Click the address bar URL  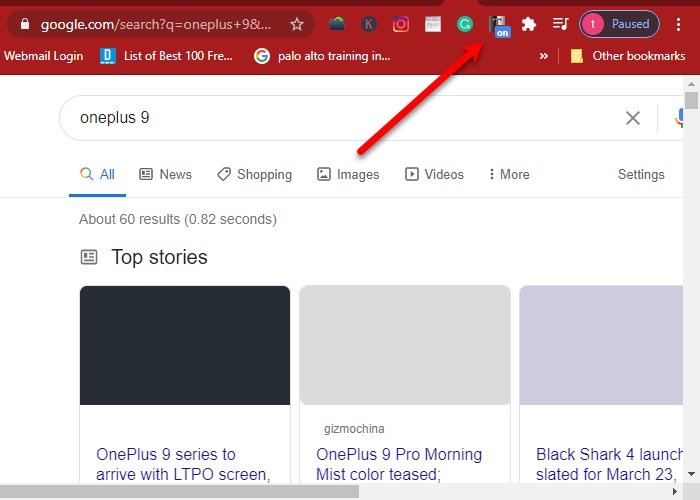pyautogui.click(x=155, y=24)
